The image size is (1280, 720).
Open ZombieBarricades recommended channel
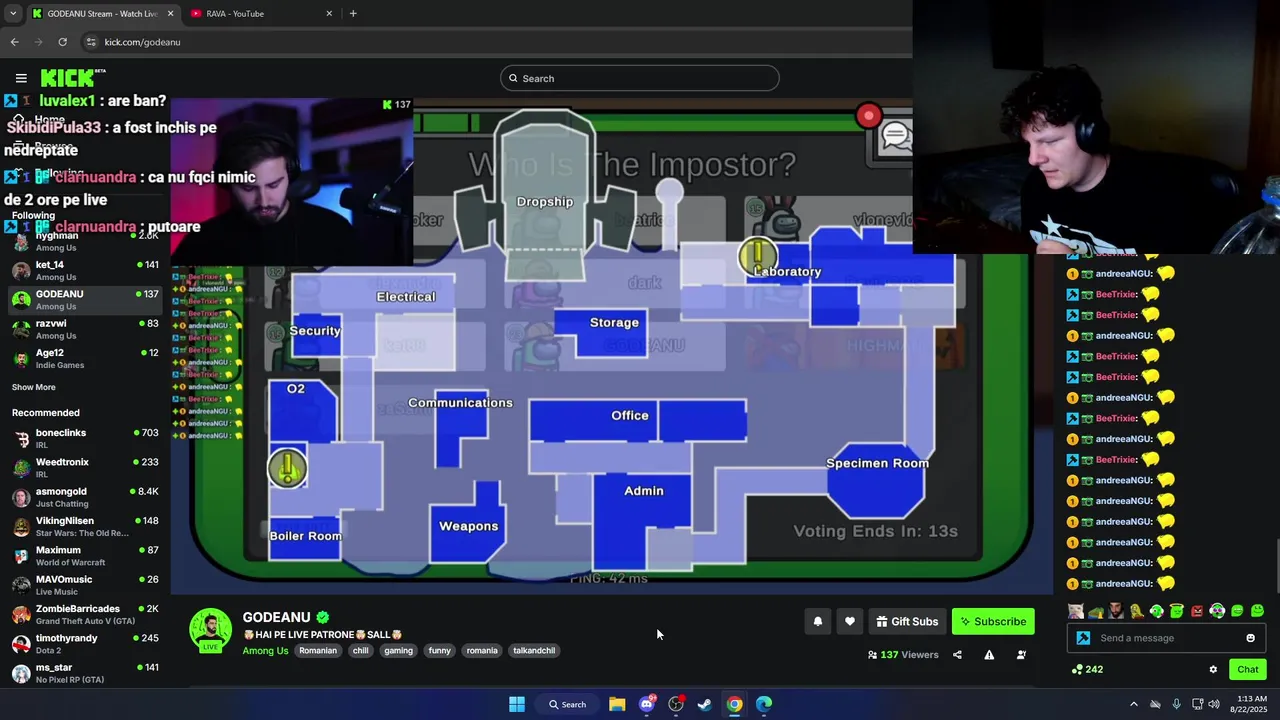(85, 614)
